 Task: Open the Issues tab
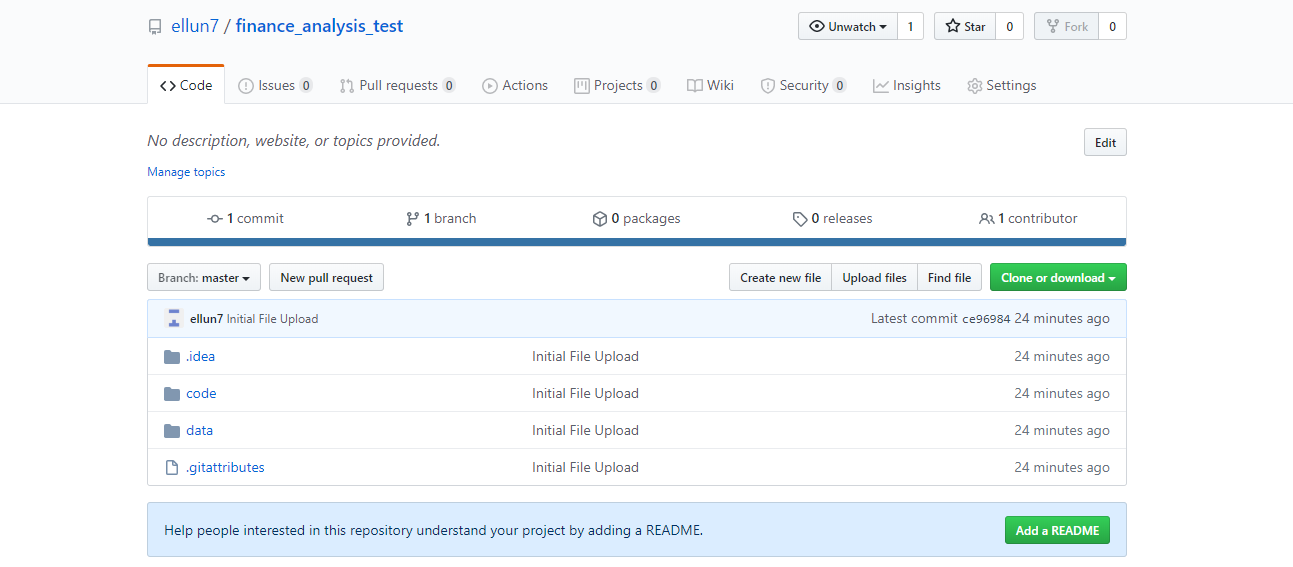tap(275, 86)
